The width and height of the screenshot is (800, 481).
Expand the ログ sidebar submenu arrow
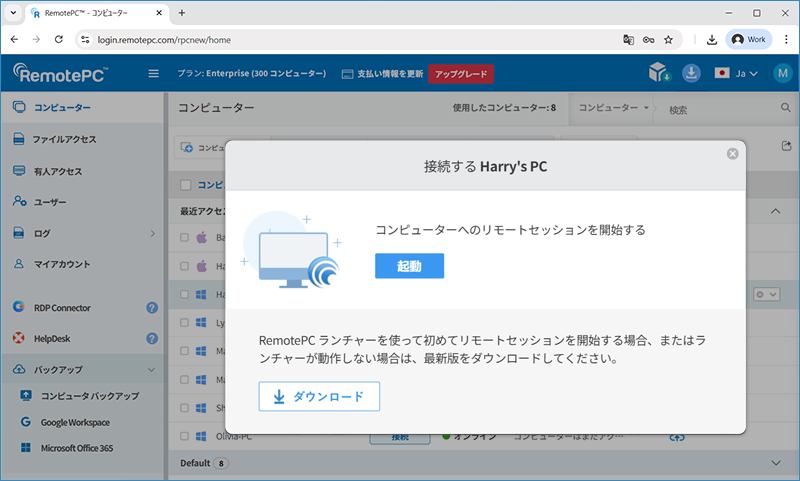(x=153, y=234)
